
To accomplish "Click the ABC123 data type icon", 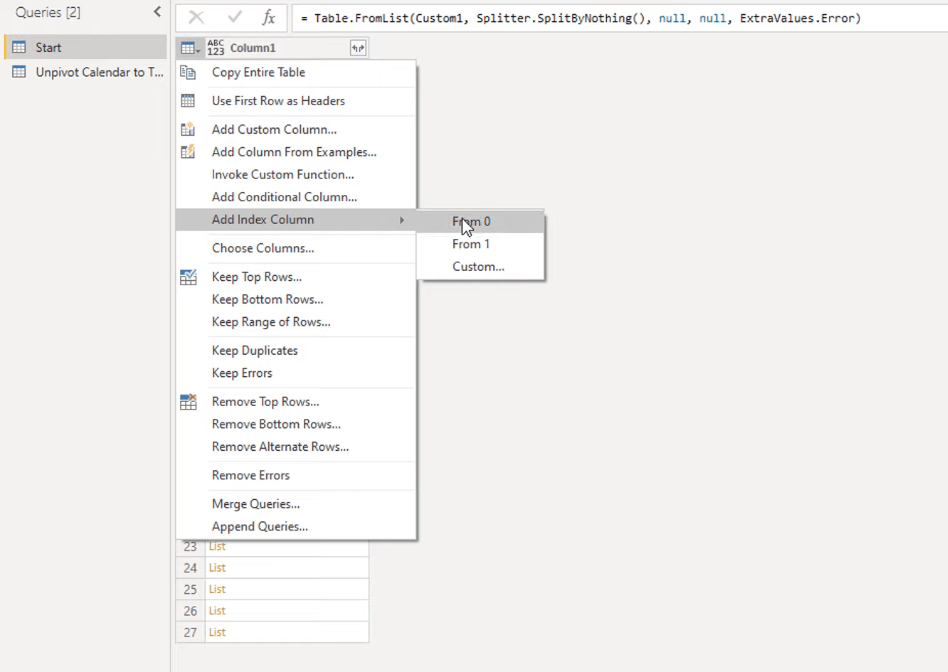I will [x=216, y=48].
